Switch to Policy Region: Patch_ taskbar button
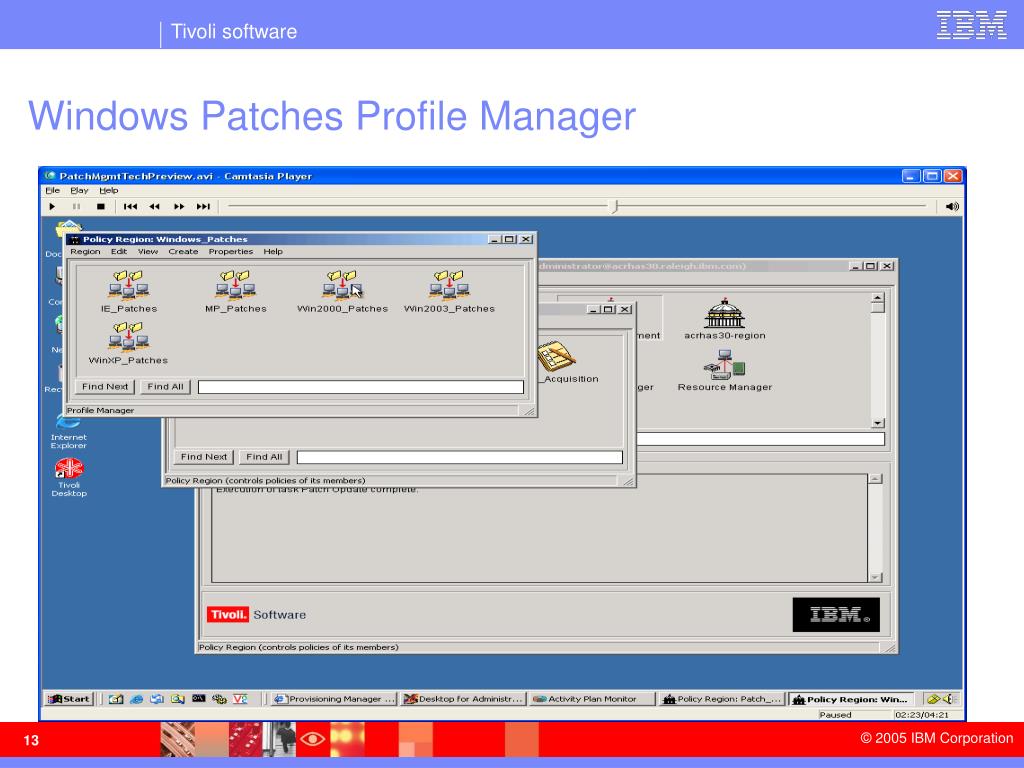Viewport: 1024px width, 768px height. pos(721,699)
